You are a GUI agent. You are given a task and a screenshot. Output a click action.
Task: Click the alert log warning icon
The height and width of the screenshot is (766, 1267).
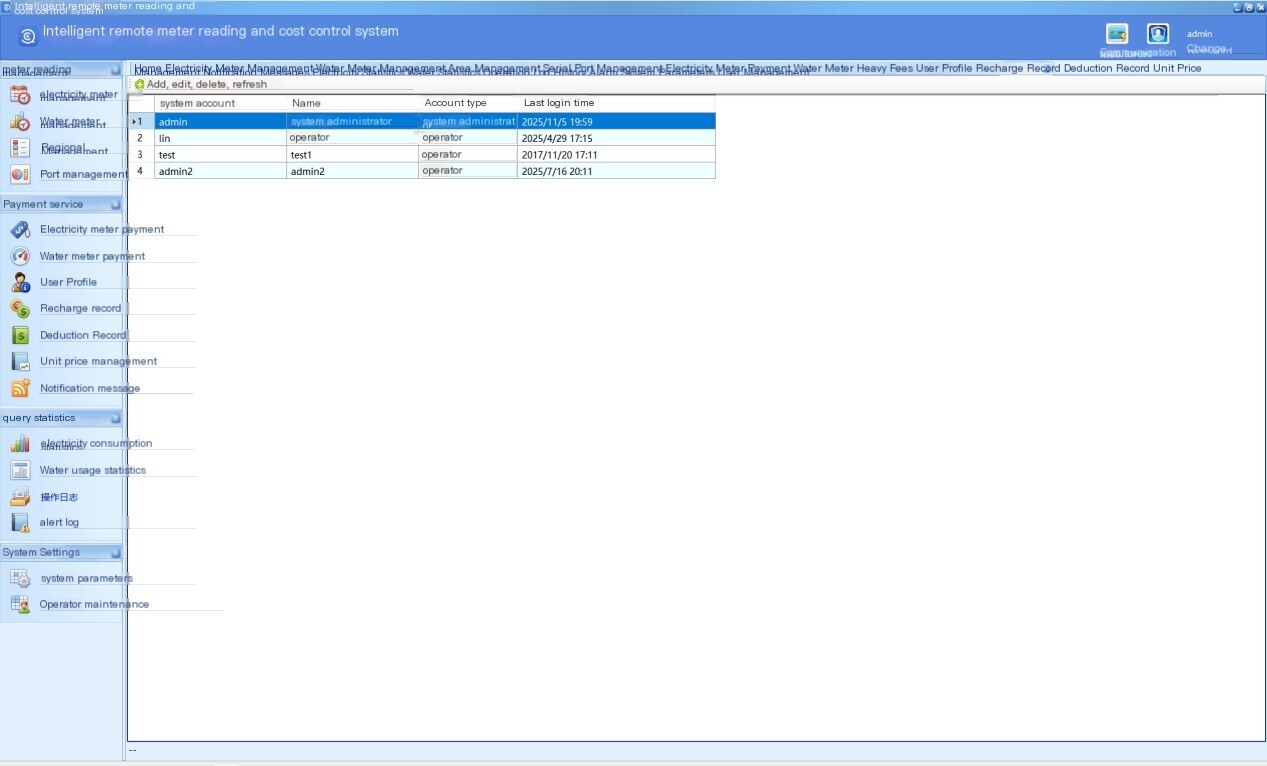tap(20, 522)
